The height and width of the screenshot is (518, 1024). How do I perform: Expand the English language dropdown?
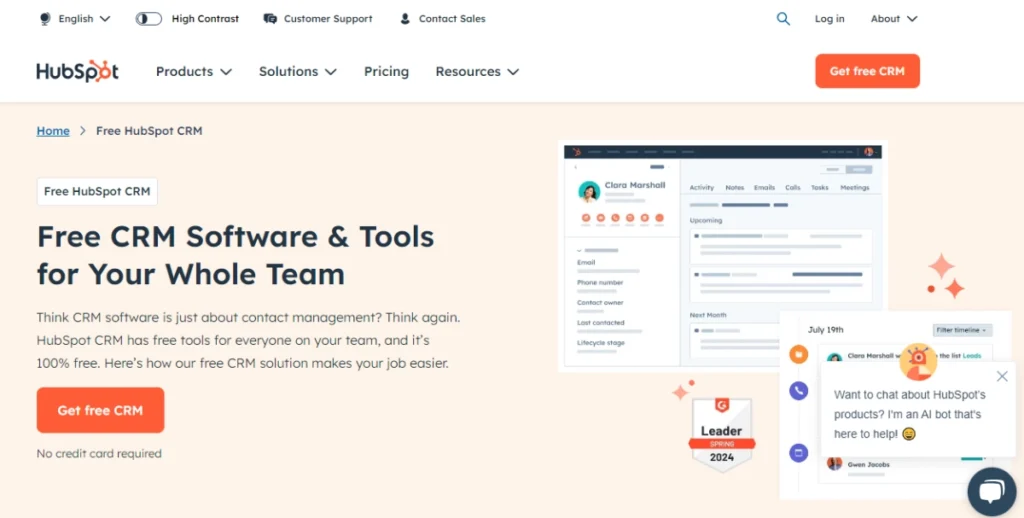pos(84,19)
